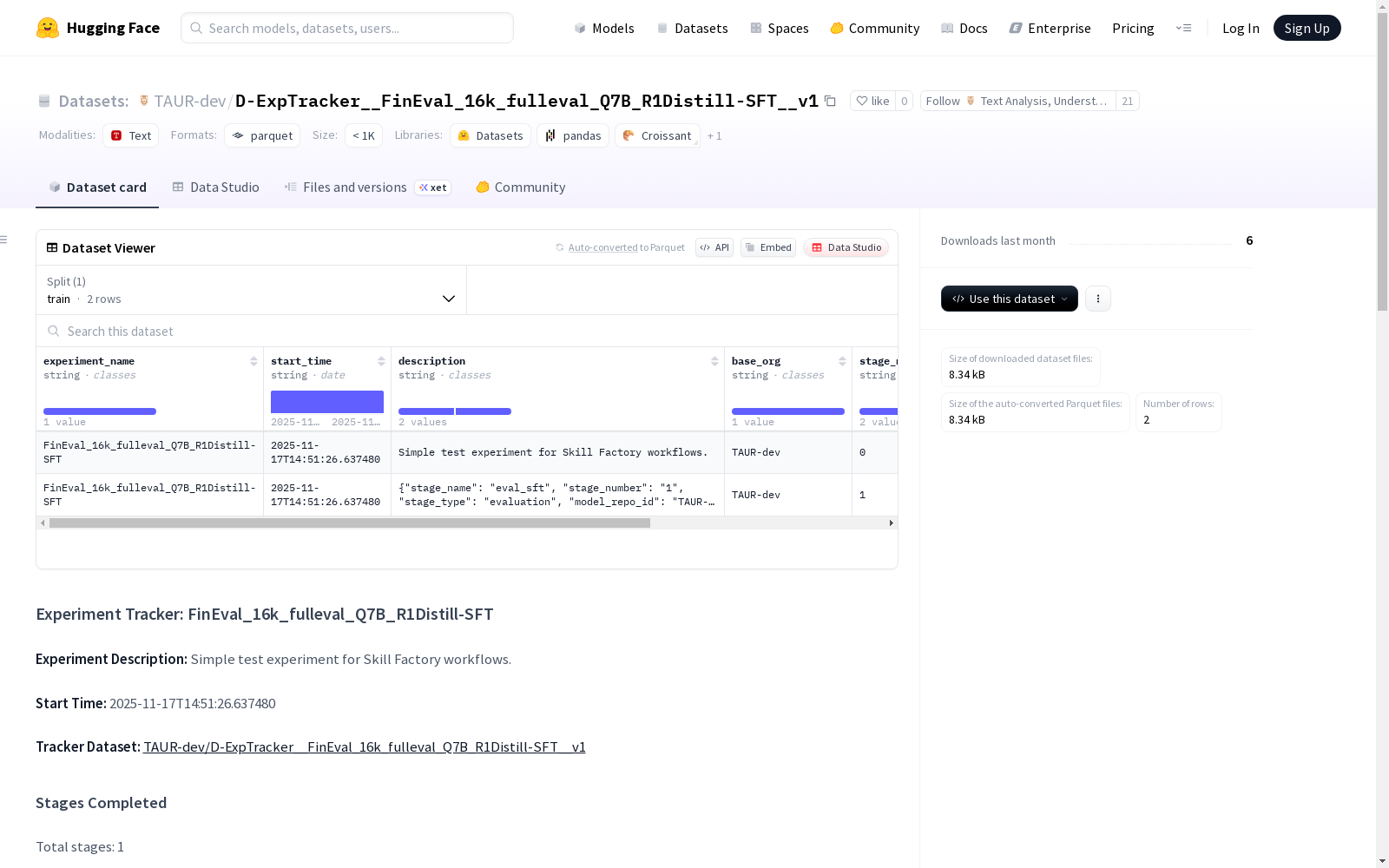
Task: Follow the Text Analysis organization
Action: click(x=1018, y=101)
